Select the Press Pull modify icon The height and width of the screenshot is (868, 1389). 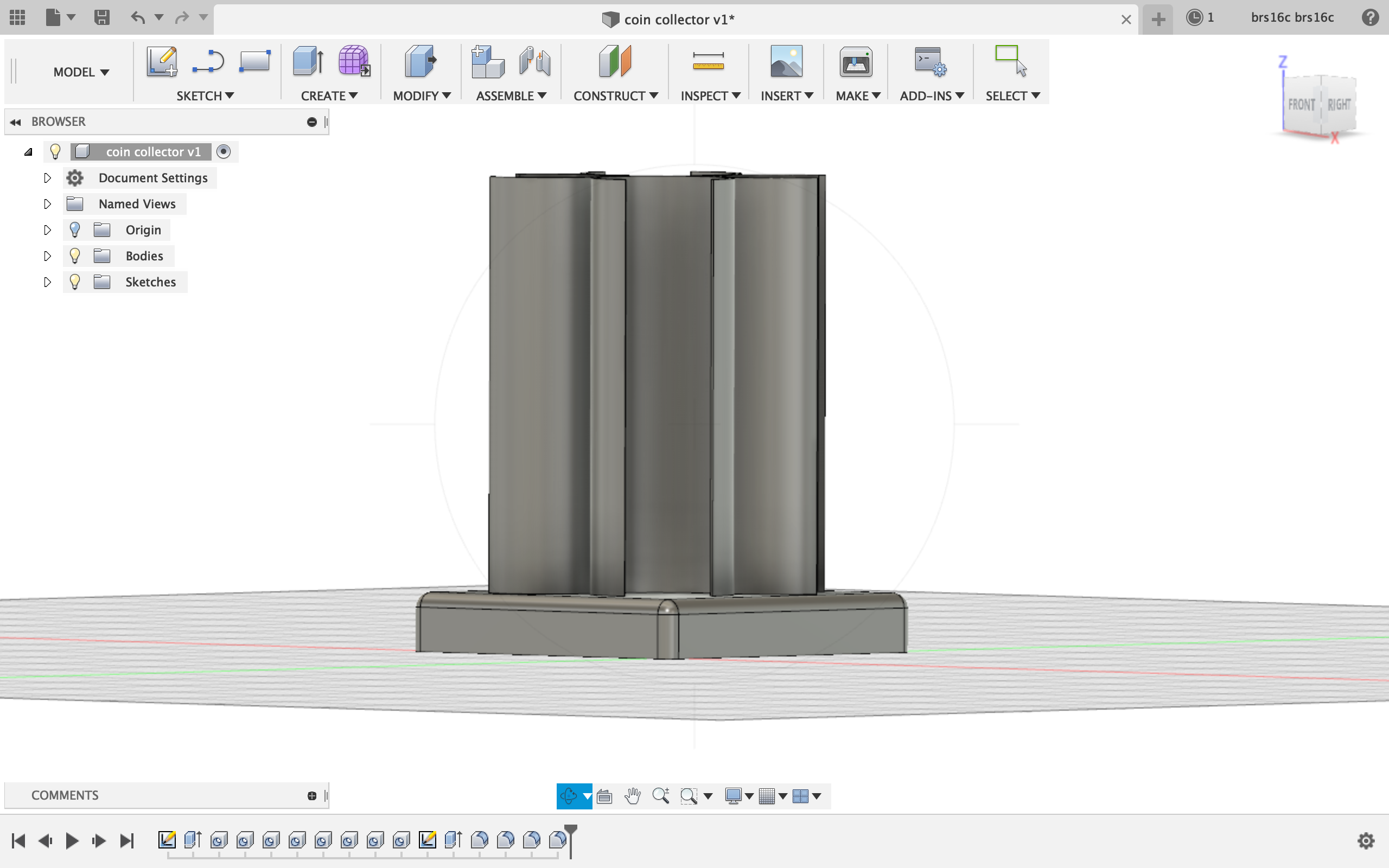(420, 61)
